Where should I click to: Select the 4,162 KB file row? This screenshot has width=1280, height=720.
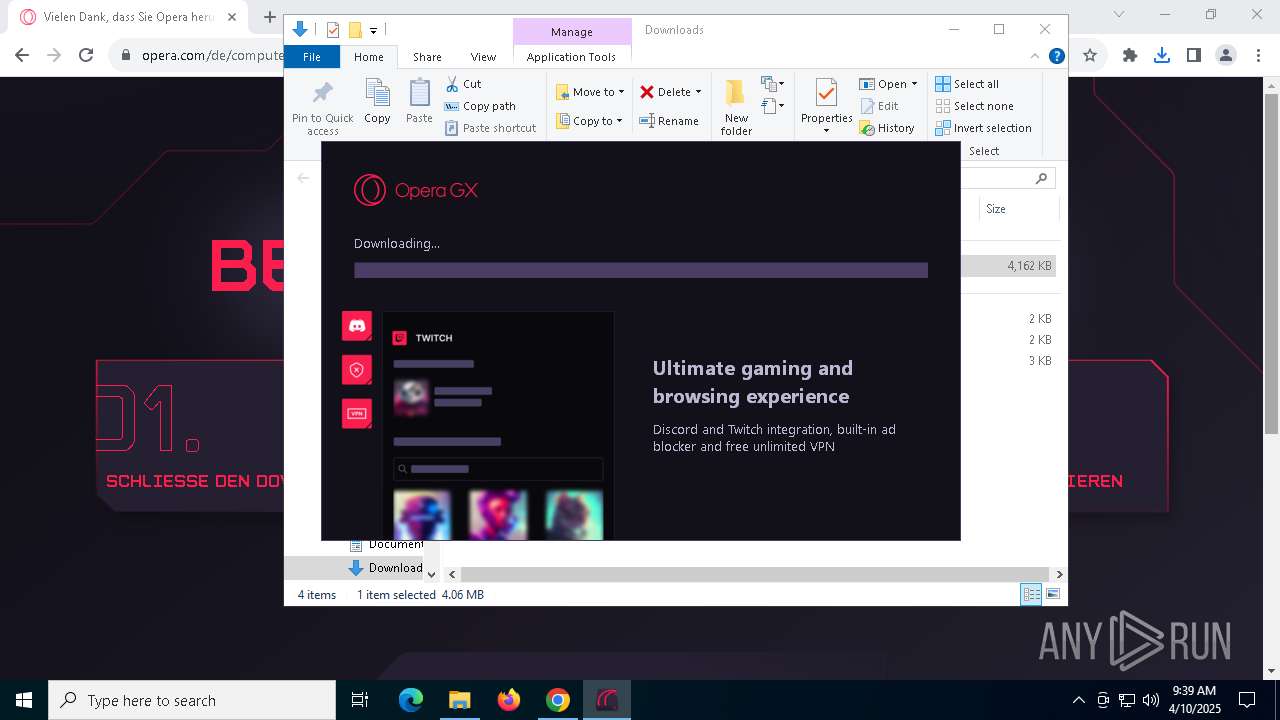1008,266
